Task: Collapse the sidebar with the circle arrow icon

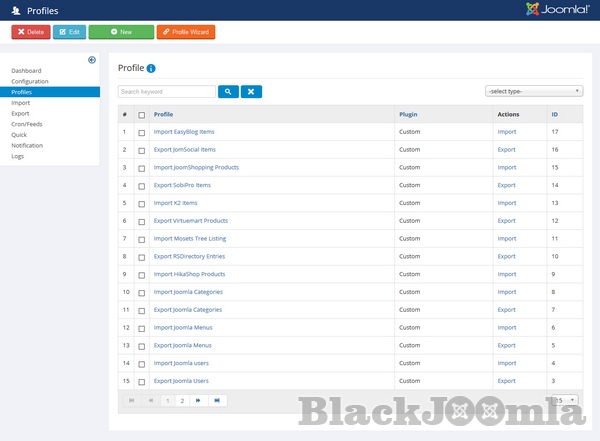Action: click(92, 60)
